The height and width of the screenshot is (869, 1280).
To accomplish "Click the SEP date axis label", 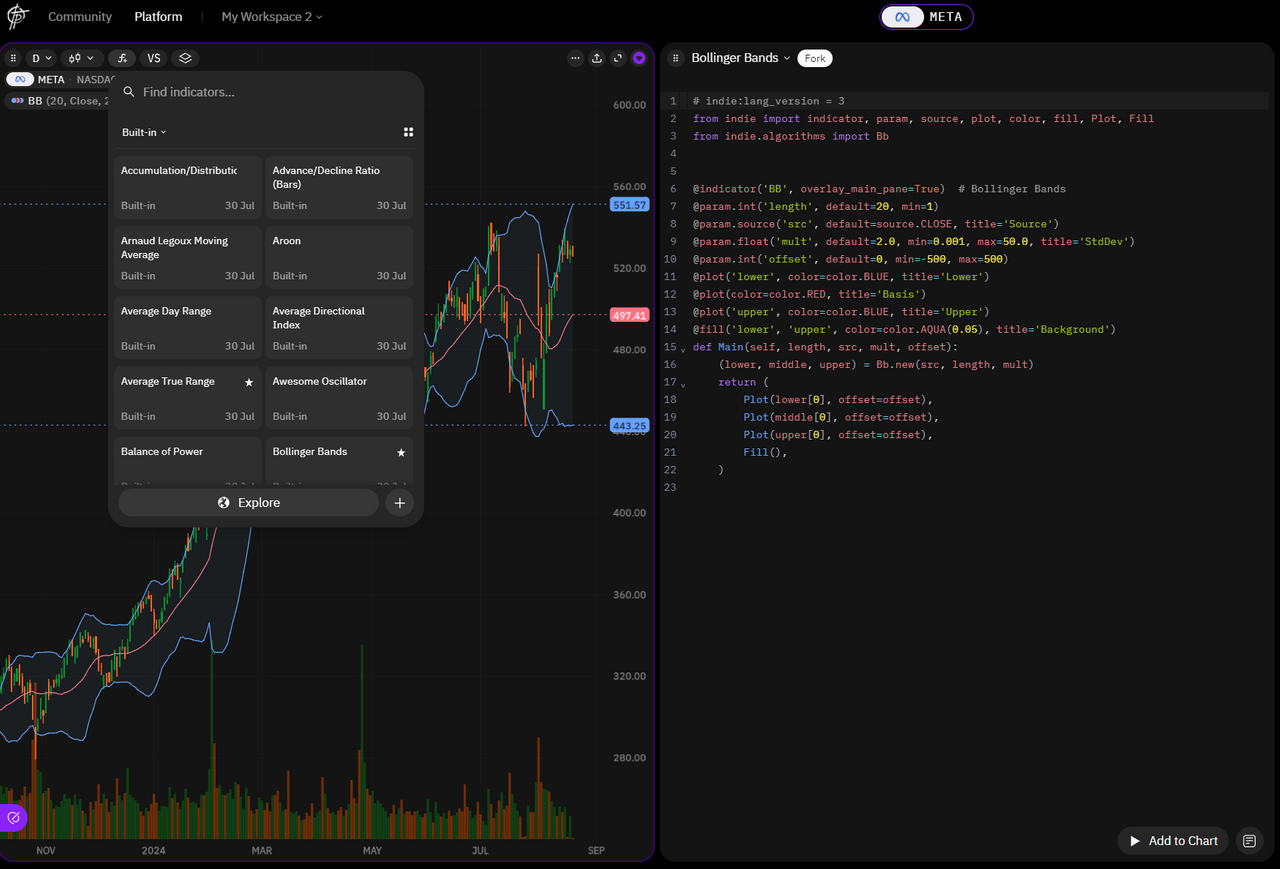I will [596, 851].
